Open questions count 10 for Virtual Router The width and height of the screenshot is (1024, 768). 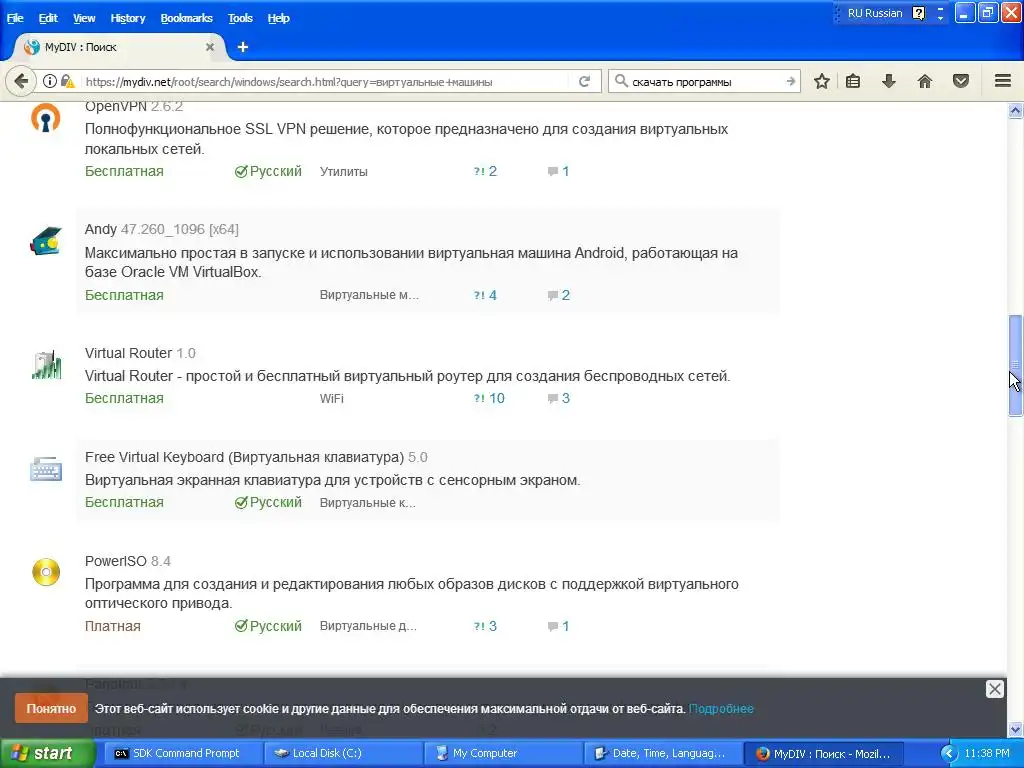click(x=489, y=398)
